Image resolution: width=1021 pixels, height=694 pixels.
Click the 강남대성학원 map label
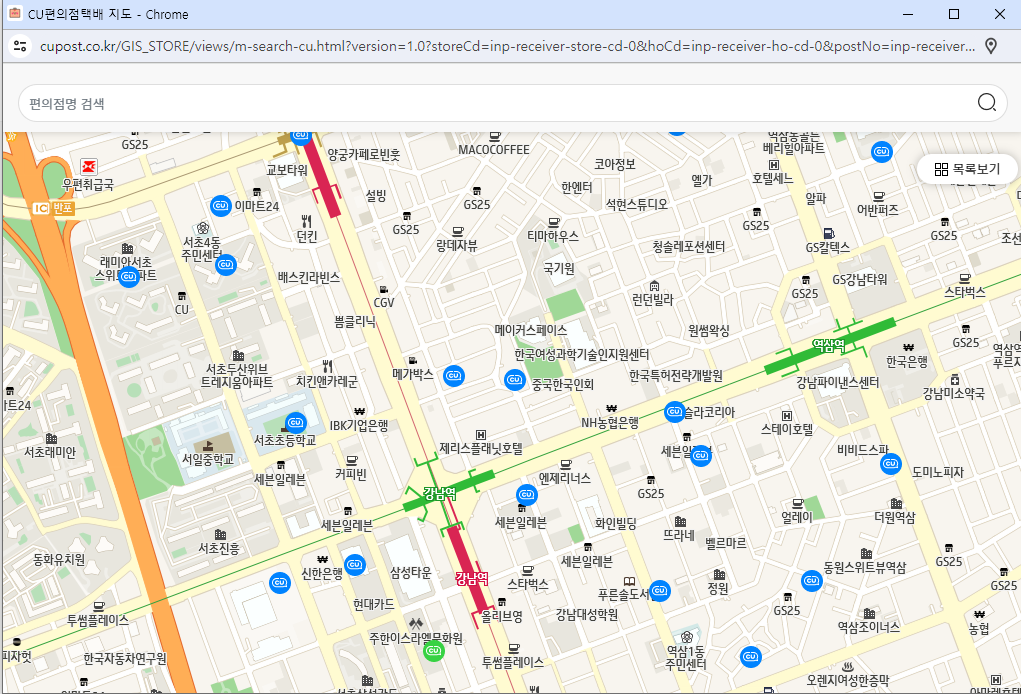(587, 615)
